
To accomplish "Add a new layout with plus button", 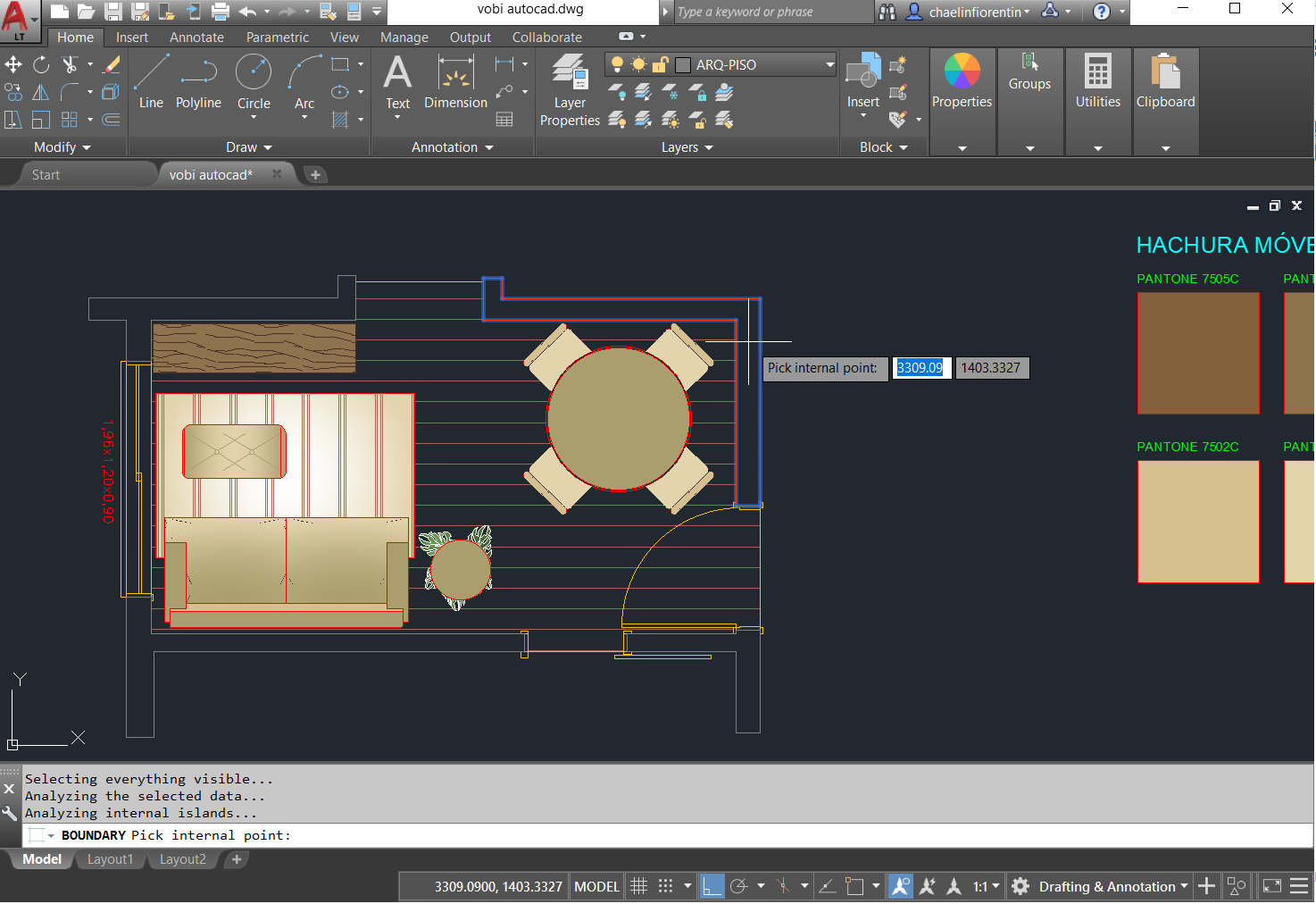I will pyautogui.click(x=237, y=859).
